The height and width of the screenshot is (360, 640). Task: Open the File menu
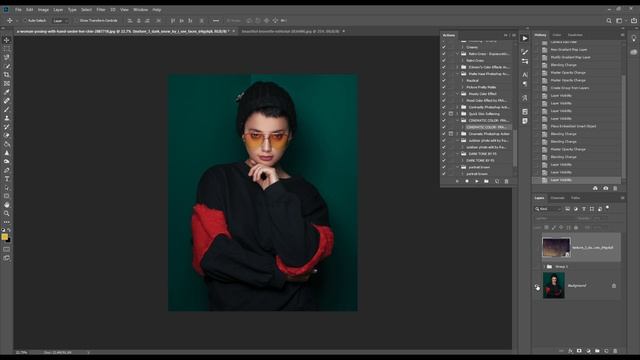18,10
